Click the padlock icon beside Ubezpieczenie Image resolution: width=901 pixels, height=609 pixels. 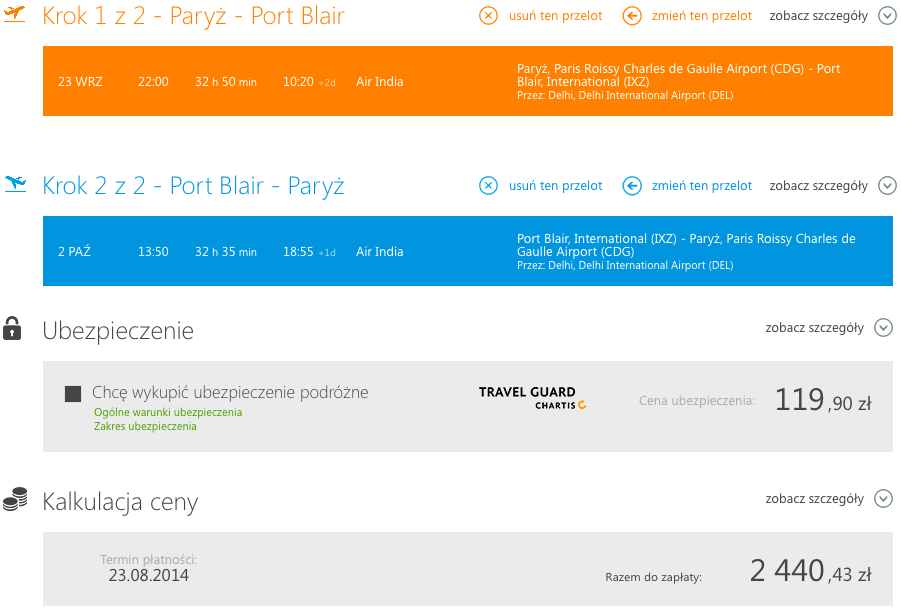point(12,328)
